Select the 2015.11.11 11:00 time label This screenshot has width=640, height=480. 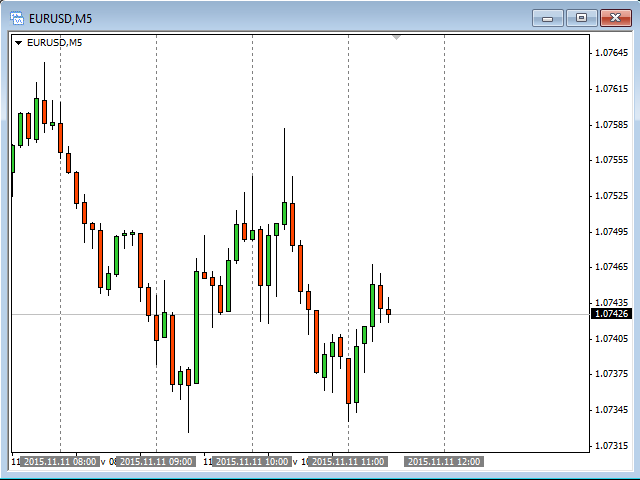point(347,462)
